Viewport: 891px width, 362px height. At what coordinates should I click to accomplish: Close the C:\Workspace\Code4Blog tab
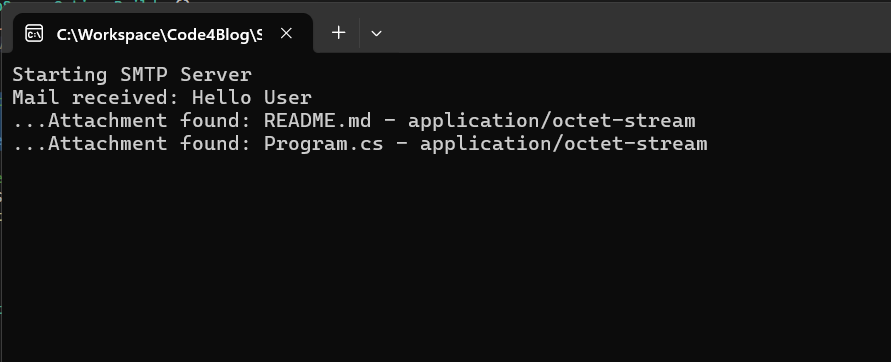[x=286, y=34]
